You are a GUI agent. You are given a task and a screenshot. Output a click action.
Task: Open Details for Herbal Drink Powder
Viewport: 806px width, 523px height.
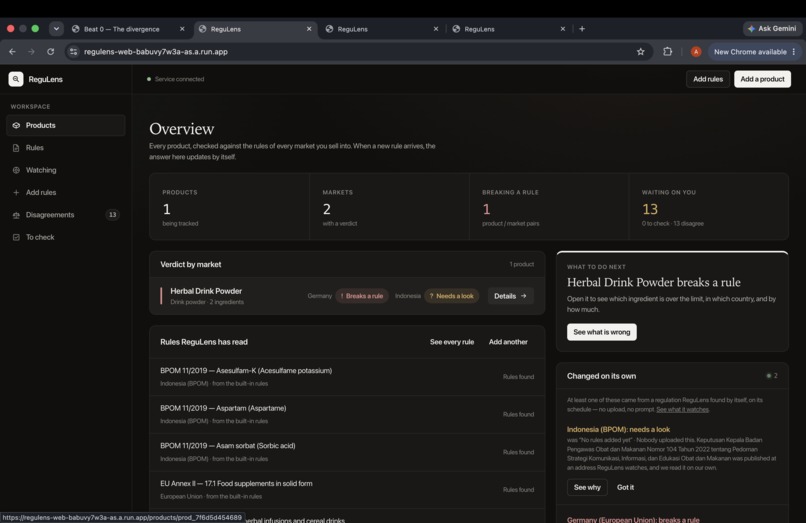510,296
